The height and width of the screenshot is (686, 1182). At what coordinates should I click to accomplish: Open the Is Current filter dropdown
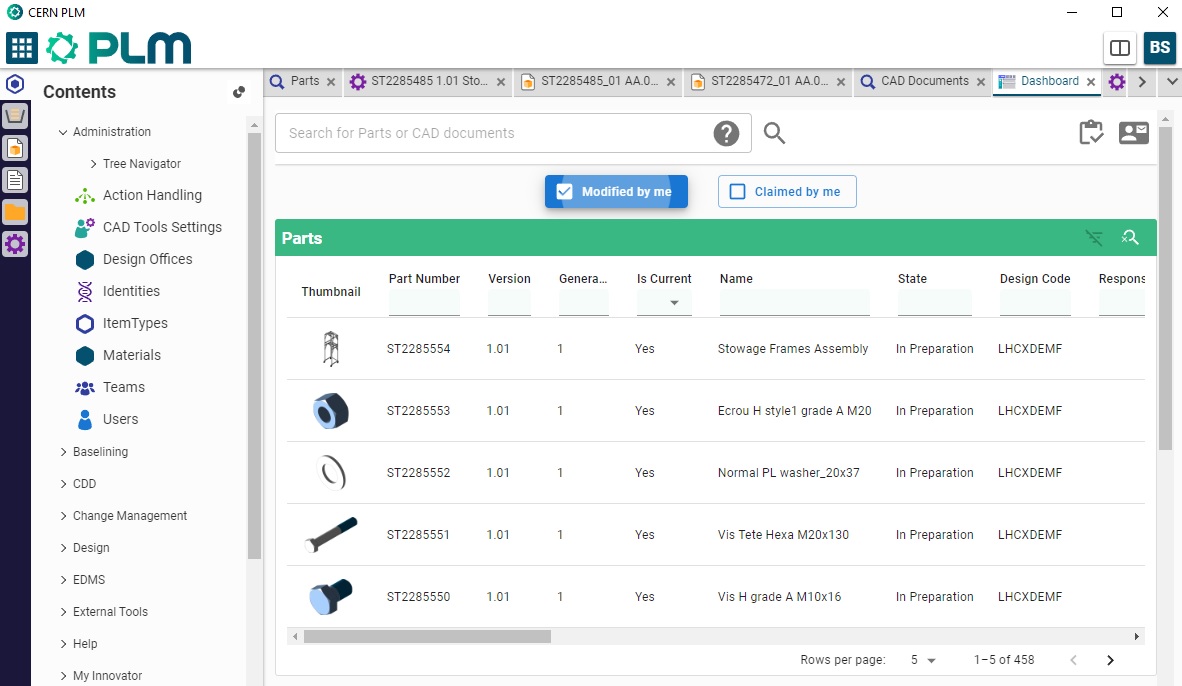point(674,303)
